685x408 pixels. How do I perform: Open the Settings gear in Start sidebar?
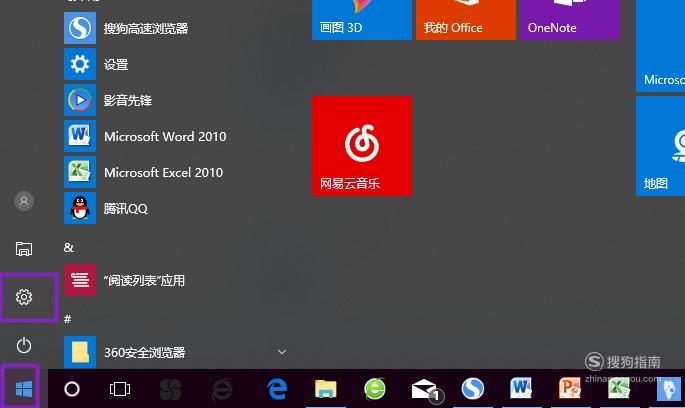tap(24, 297)
